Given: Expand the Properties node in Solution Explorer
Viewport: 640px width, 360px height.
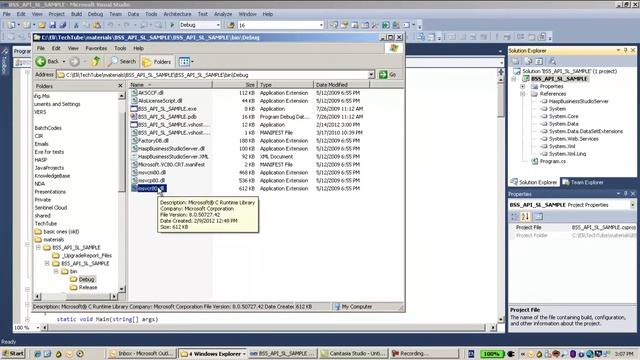Looking at the screenshot, I should click(x=522, y=87).
